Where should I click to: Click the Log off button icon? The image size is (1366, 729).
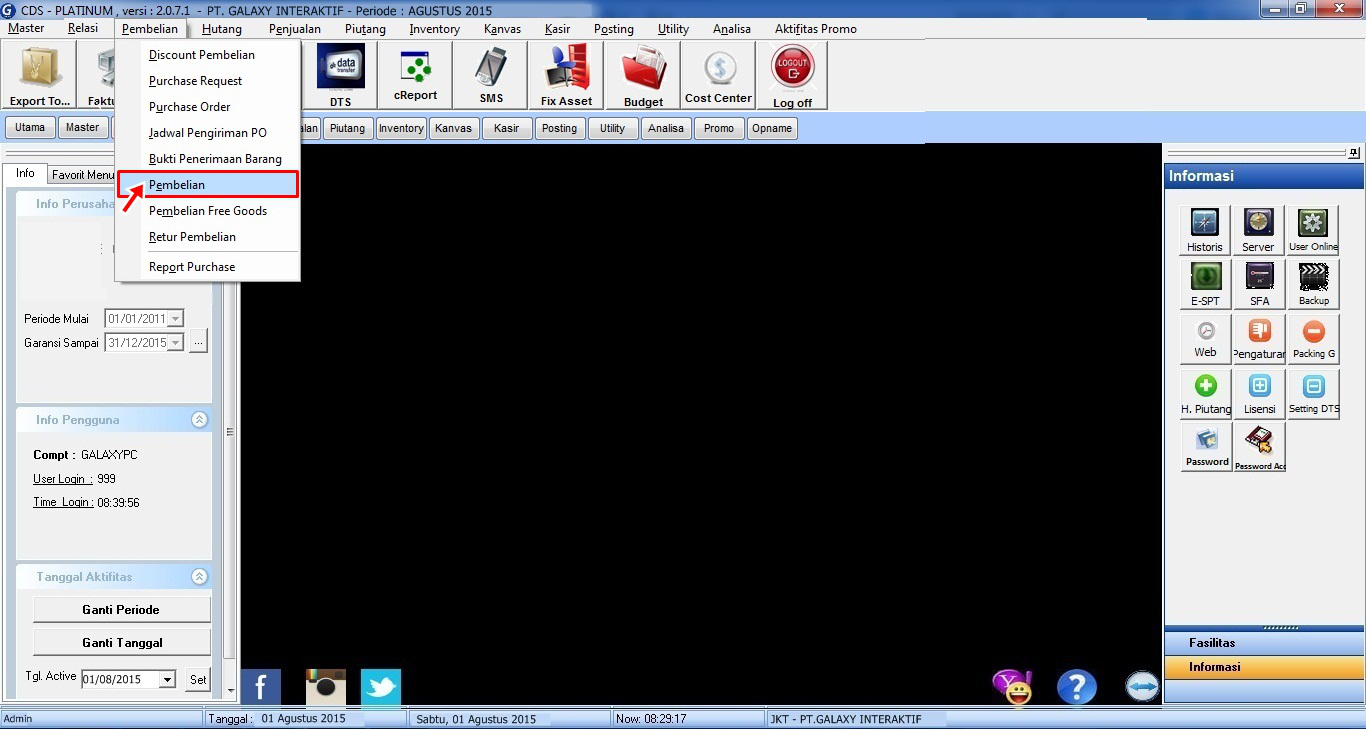(x=792, y=75)
